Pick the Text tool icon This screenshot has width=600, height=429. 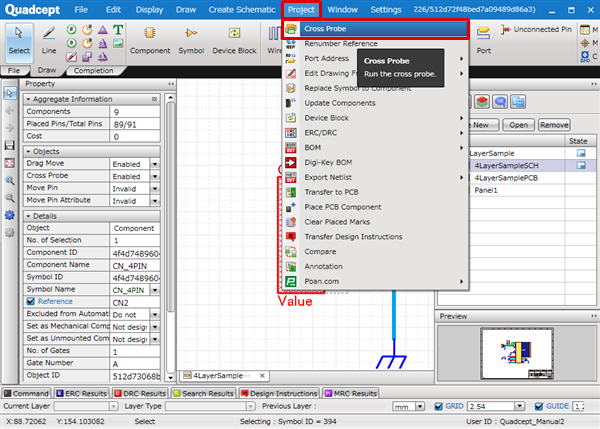coord(118,29)
